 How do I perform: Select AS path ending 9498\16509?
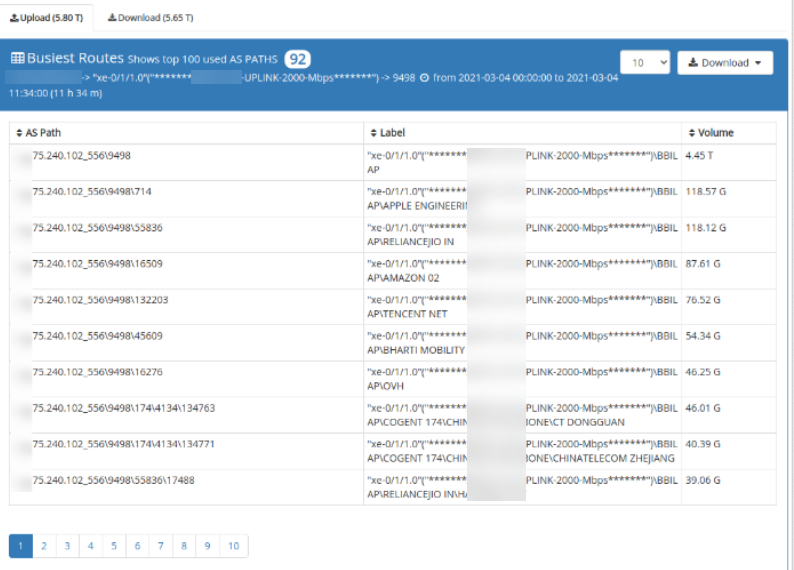pyautogui.click(x=97, y=264)
